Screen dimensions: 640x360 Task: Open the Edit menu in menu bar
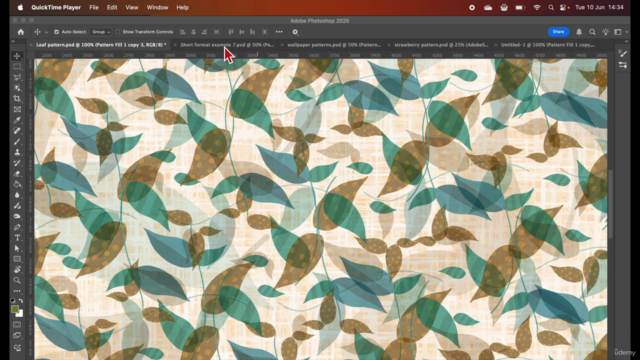coord(112,7)
